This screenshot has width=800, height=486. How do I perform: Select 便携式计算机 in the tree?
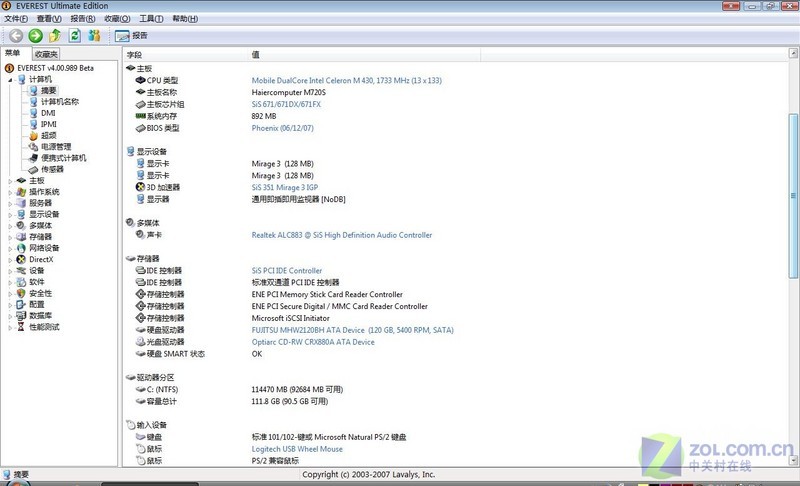(63, 158)
